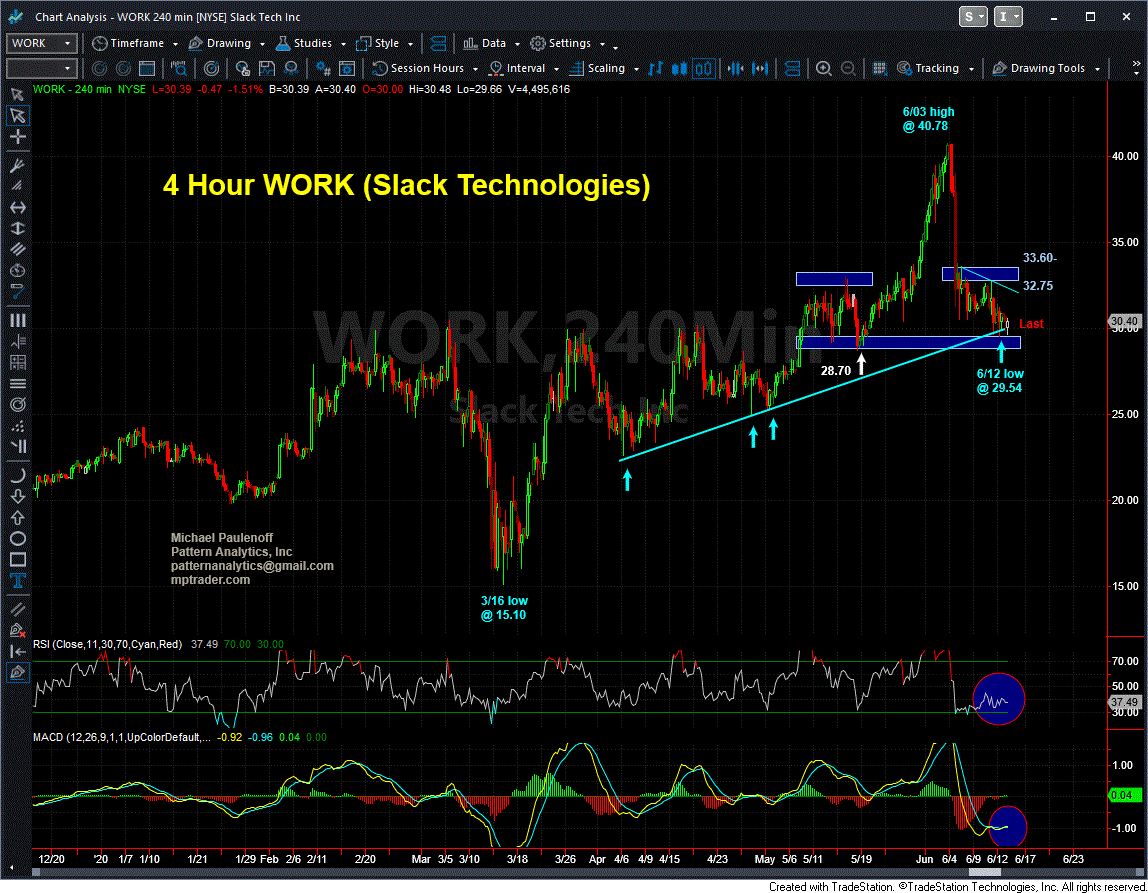The height and width of the screenshot is (893, 1148).
Task: Click the save chart analysis icon
Action: 266,68
